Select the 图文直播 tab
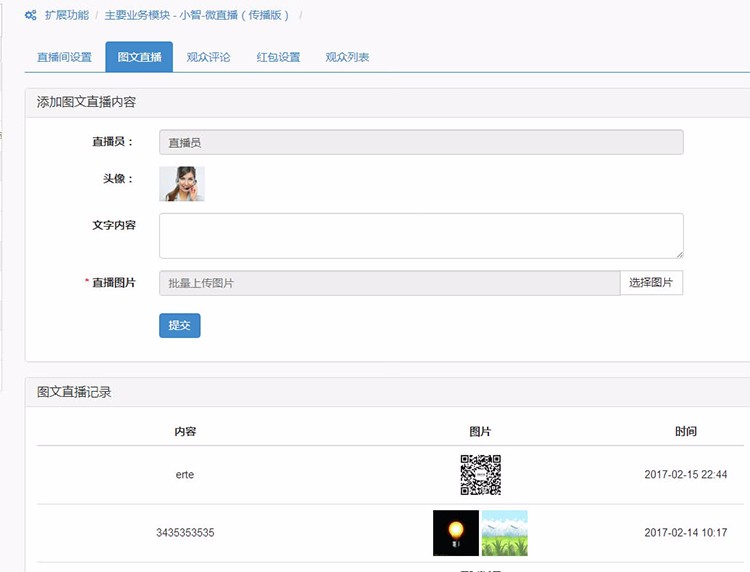The height and width of the screenshot is (572, 750). (x=139, y=57)
